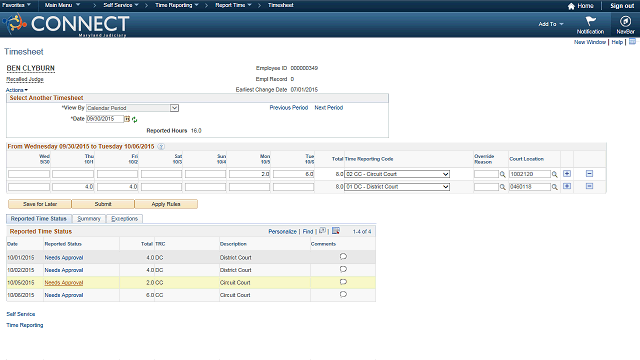This screenshot has width=640, height=360.
Task: Click the help question mark beside date range
Action: click(x=161, y=147)
